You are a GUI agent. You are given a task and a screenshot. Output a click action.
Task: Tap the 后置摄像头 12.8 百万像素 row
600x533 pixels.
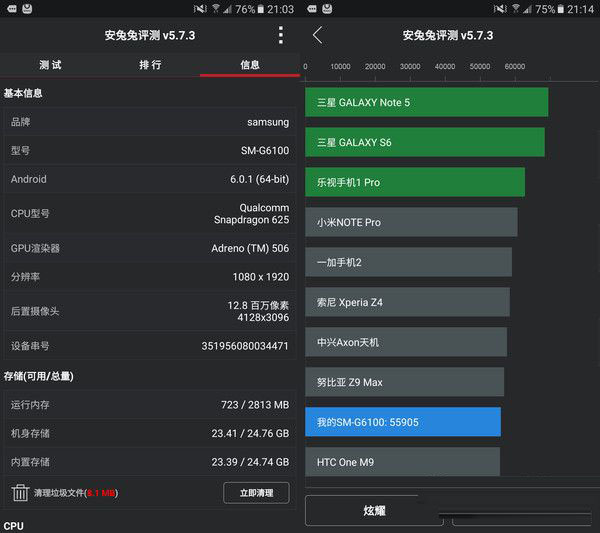coord(150,311)
